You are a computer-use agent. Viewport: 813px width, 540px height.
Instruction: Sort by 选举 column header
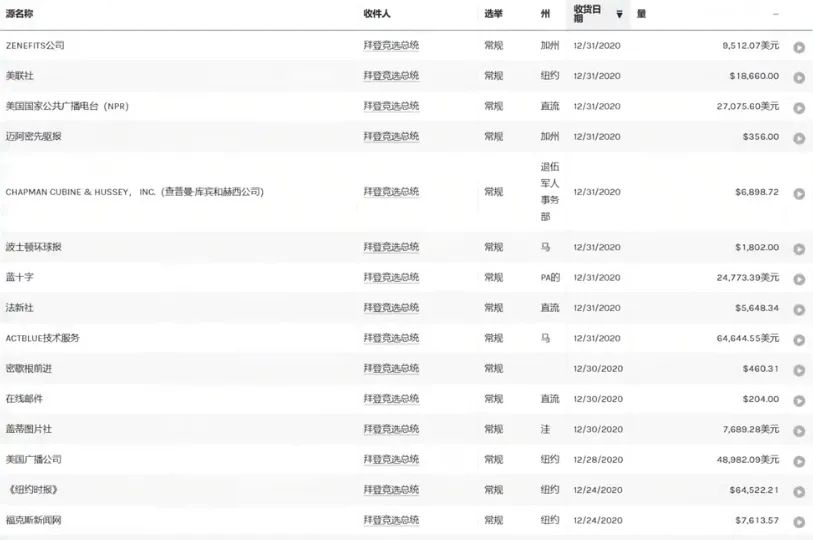pos(494,14)
